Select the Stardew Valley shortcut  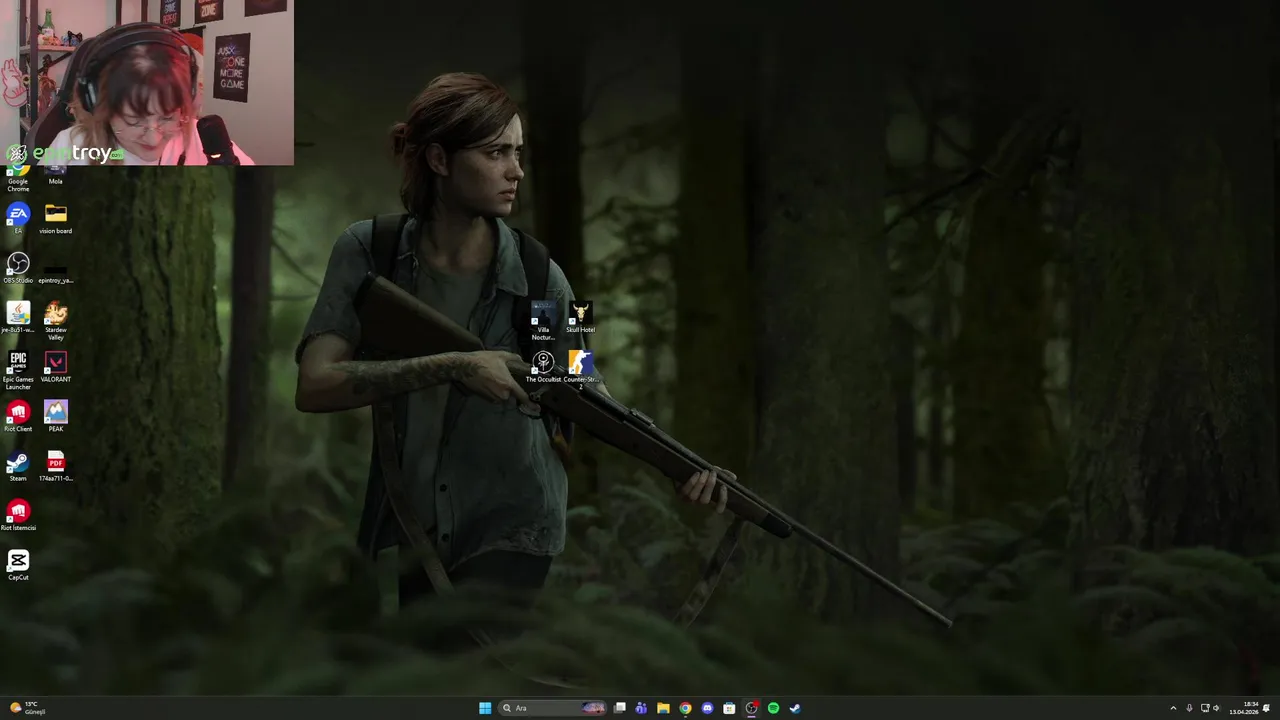[x=55, y=321]
